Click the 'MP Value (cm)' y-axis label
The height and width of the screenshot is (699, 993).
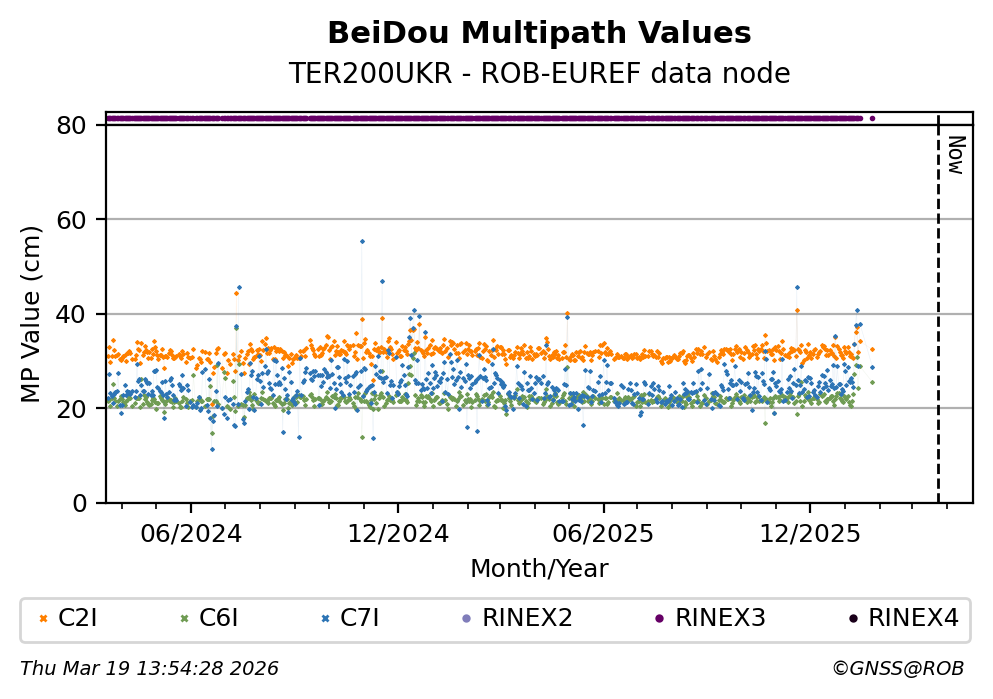point(32,314)
